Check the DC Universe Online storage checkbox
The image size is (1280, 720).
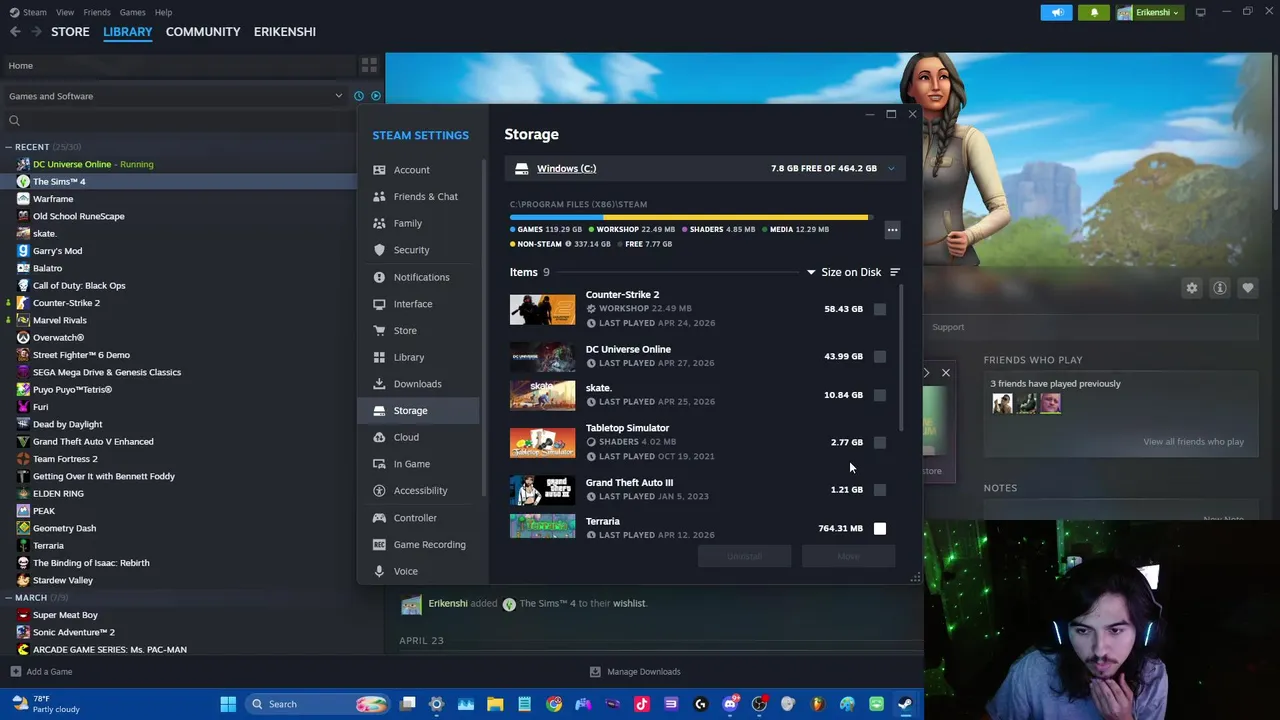[880, 356]
